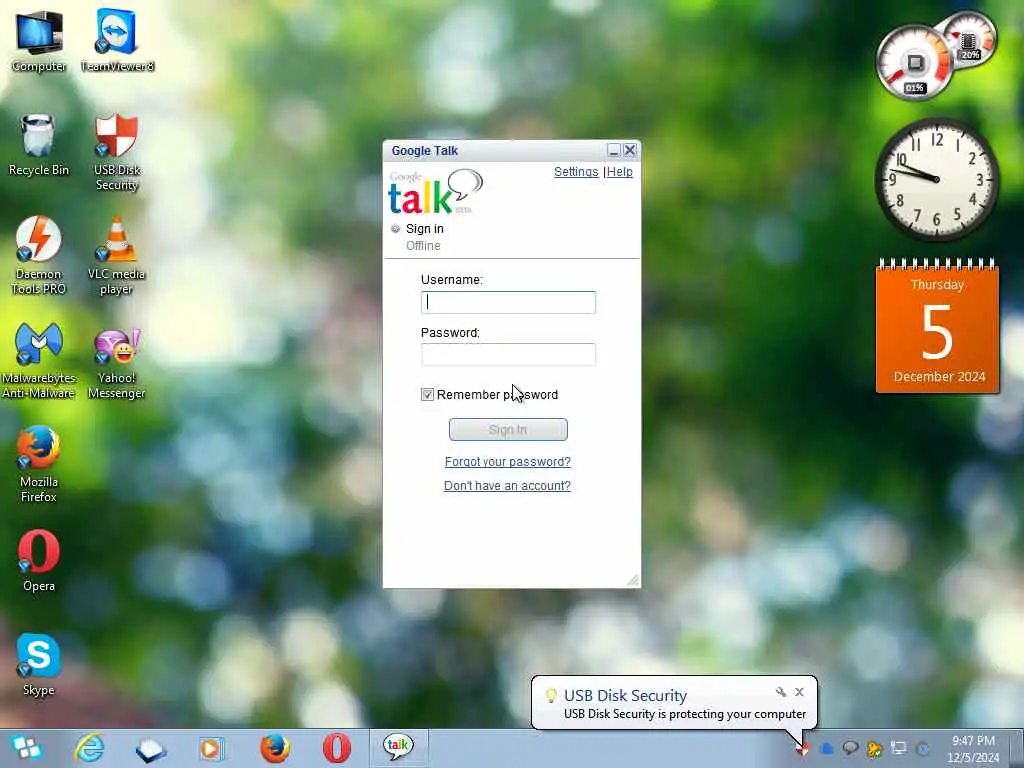This screenshot has width=1024, height=768.
Task: Click the analog clock gadget
Action: (x=936, y=180)
